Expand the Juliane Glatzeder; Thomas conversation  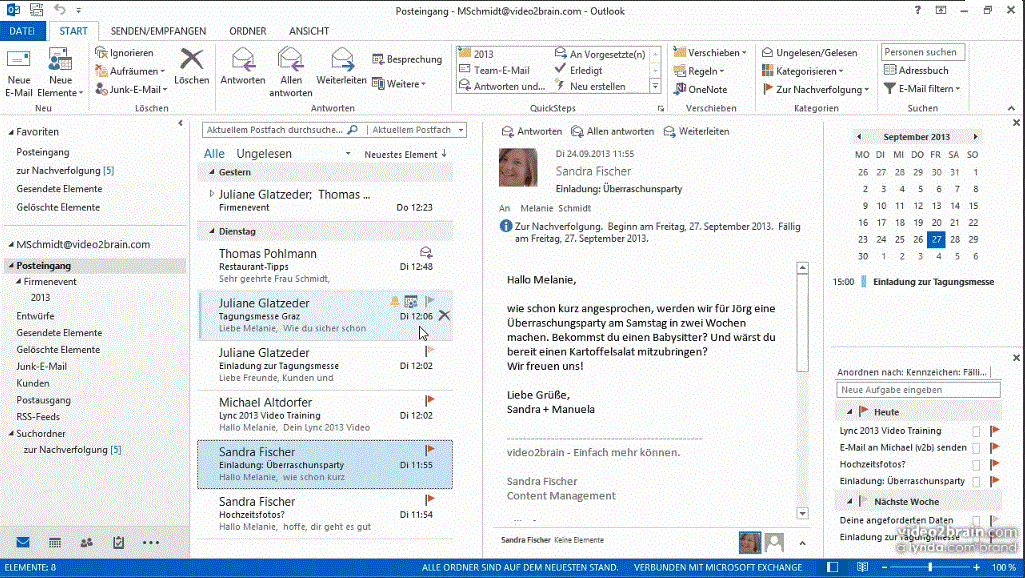[211, 194]
